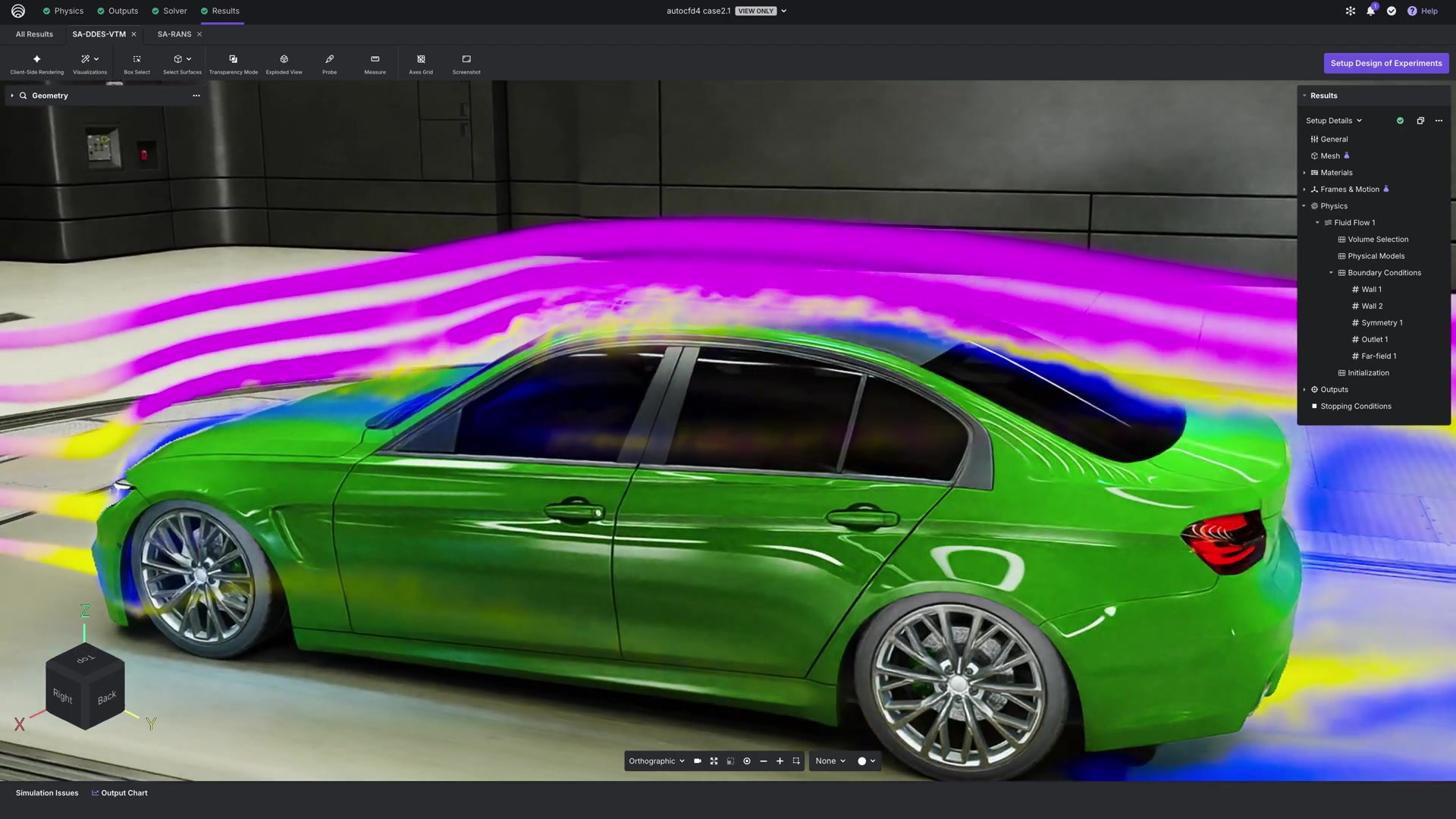Open Exploded View
The image size is (1456, 819).
click(284, 63)
